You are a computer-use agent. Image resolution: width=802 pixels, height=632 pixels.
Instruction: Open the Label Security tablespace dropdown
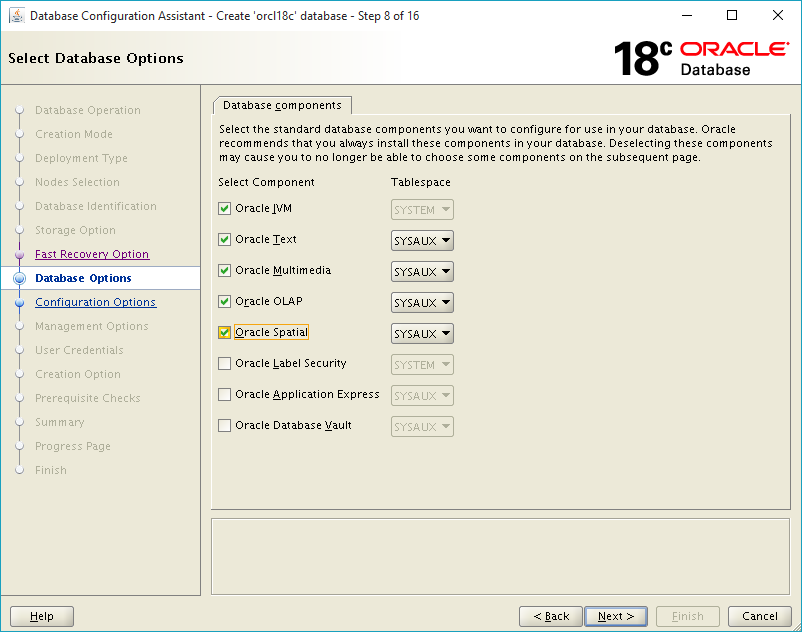click(422, 365)
